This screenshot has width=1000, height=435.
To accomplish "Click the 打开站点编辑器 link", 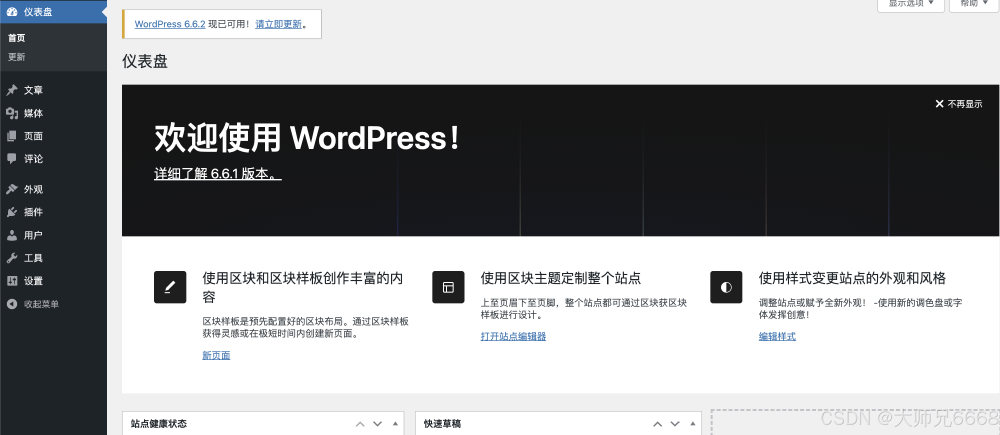I will (513, 336).
